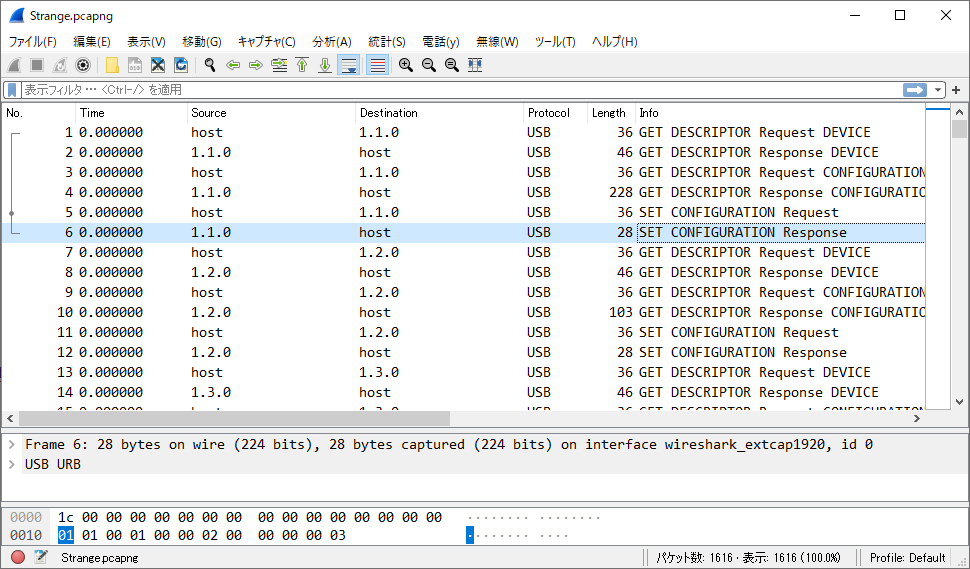Click the expert information red circle icon

[x=18, y=557]
